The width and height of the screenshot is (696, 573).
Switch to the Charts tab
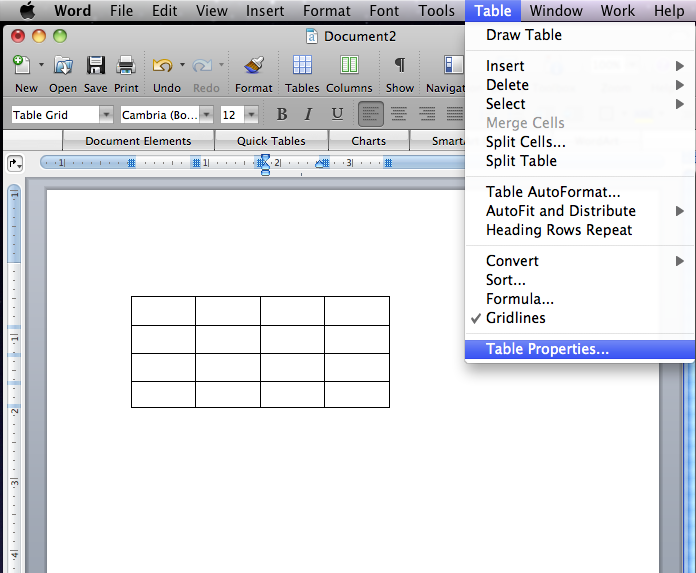[368, 141]
